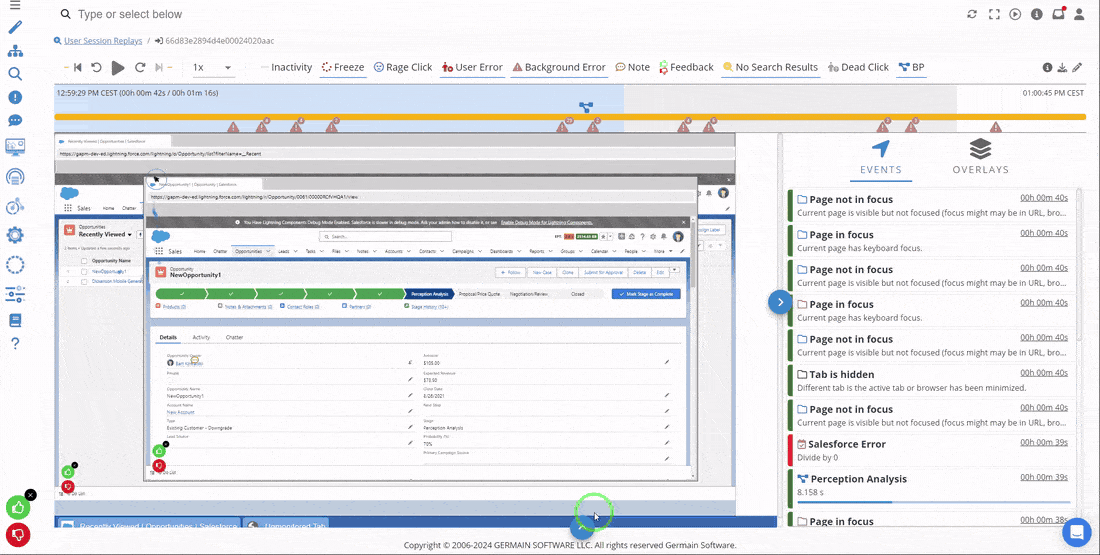Open the notifications inbox with the red dot
Viewport: 1100px width, 555px height.
point(1058,13)
